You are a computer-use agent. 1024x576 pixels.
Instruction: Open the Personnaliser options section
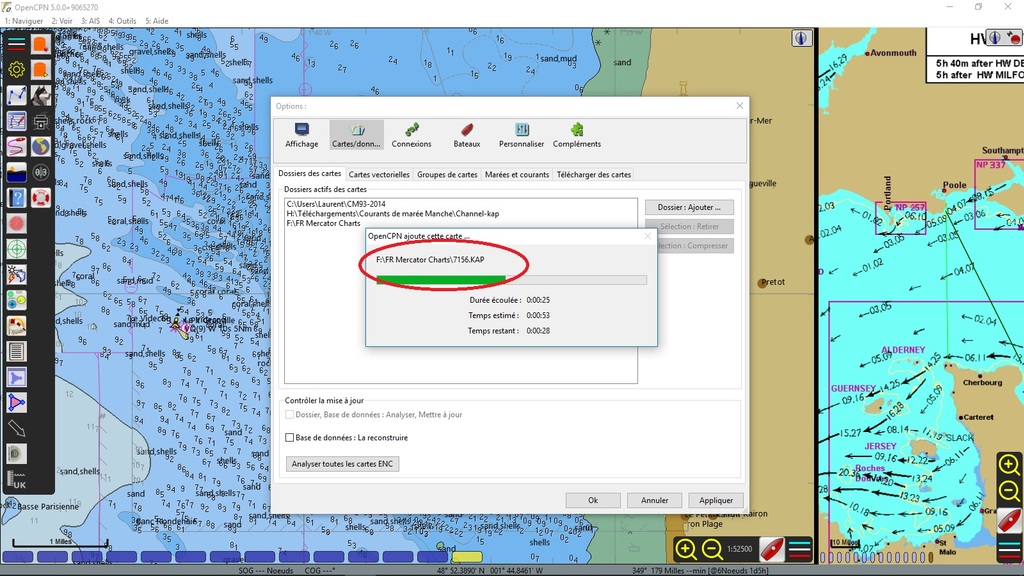point(521,135)
